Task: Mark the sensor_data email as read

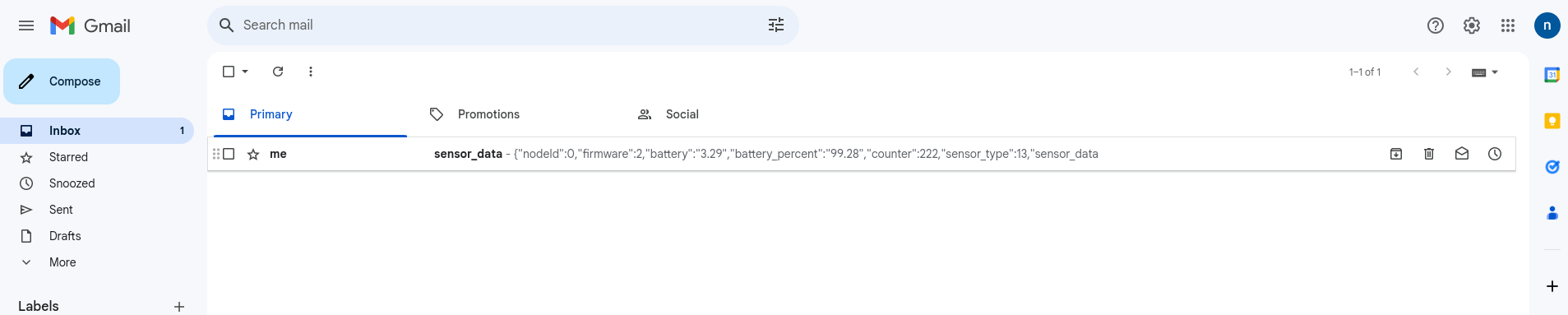Action: click(x=1462, y=154)
